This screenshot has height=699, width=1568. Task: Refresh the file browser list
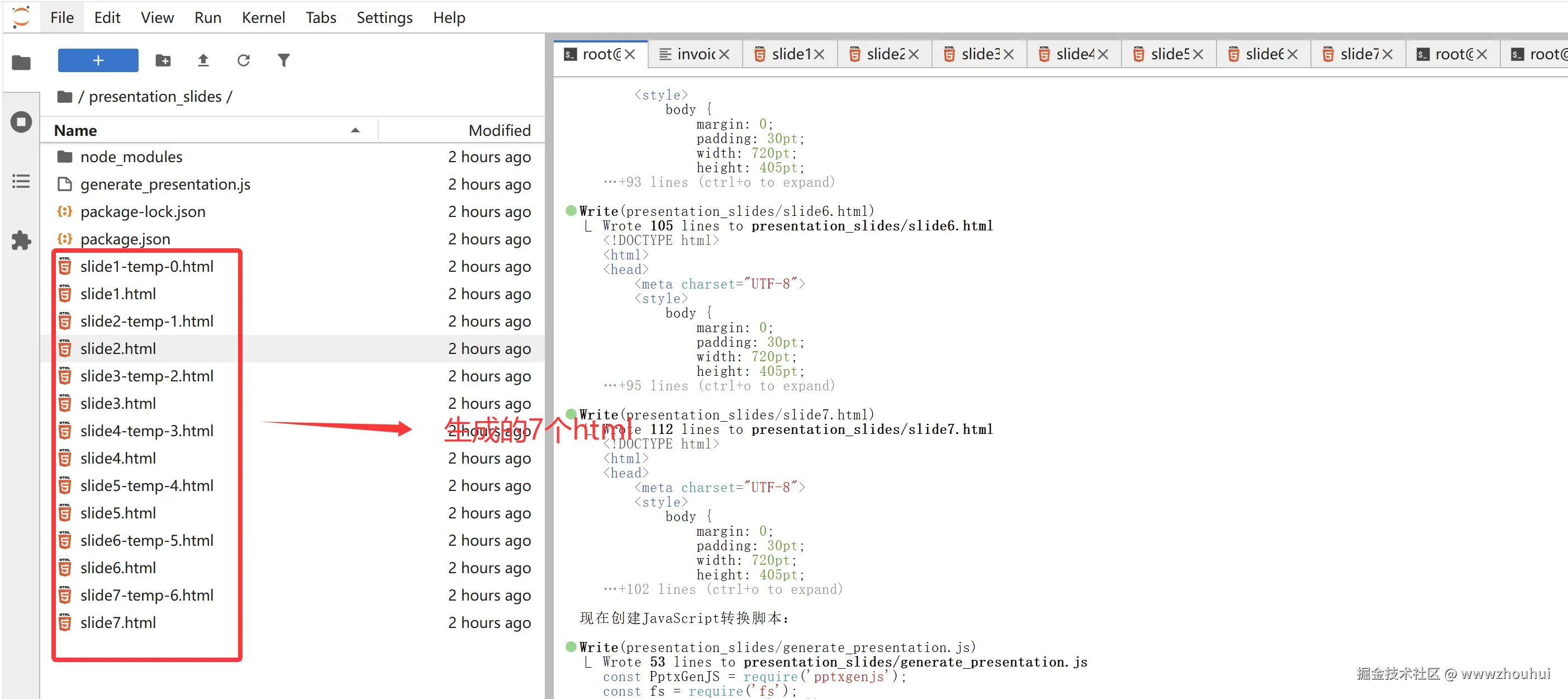[244, 60]
